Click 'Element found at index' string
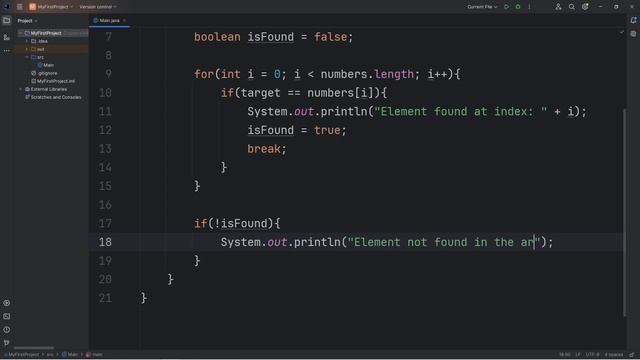This screenshot has width=640, height=360. (x=457, y=112)
